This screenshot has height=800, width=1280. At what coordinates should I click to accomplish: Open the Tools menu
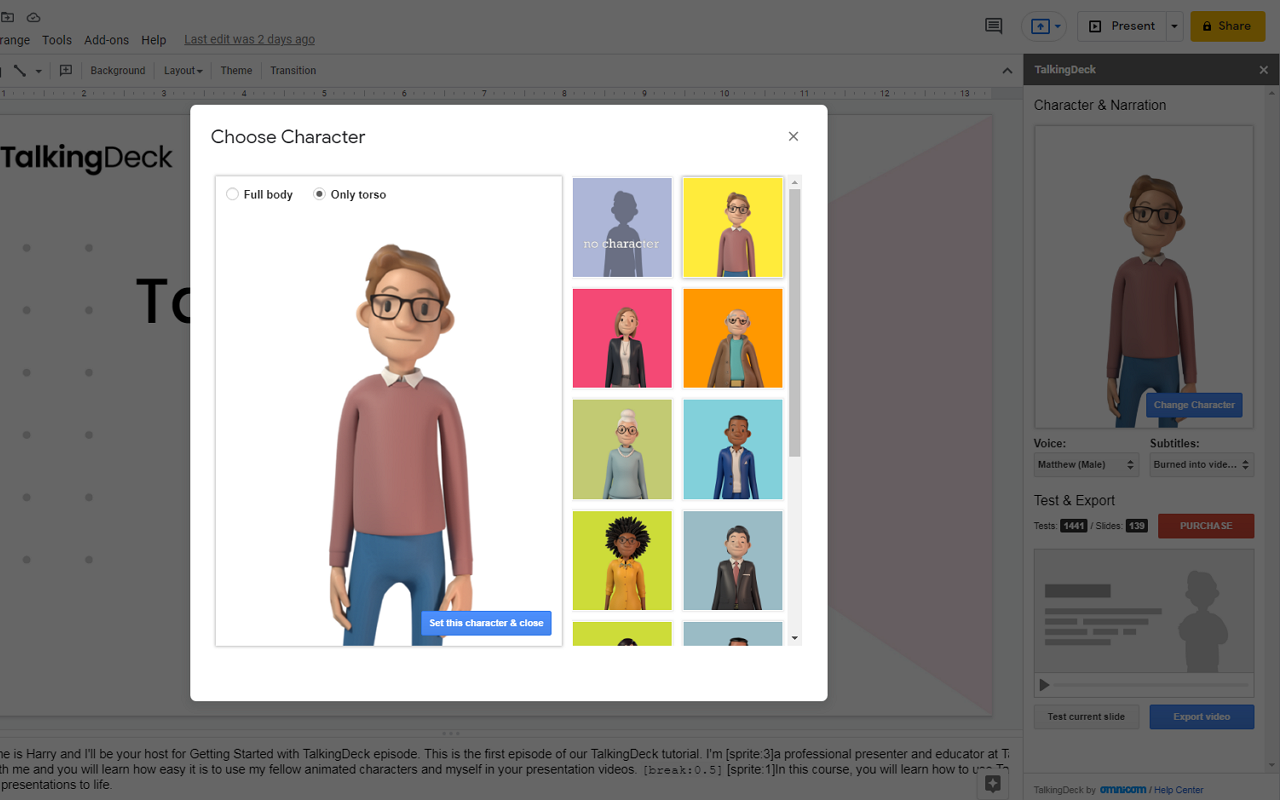click(x=56, y=40)
